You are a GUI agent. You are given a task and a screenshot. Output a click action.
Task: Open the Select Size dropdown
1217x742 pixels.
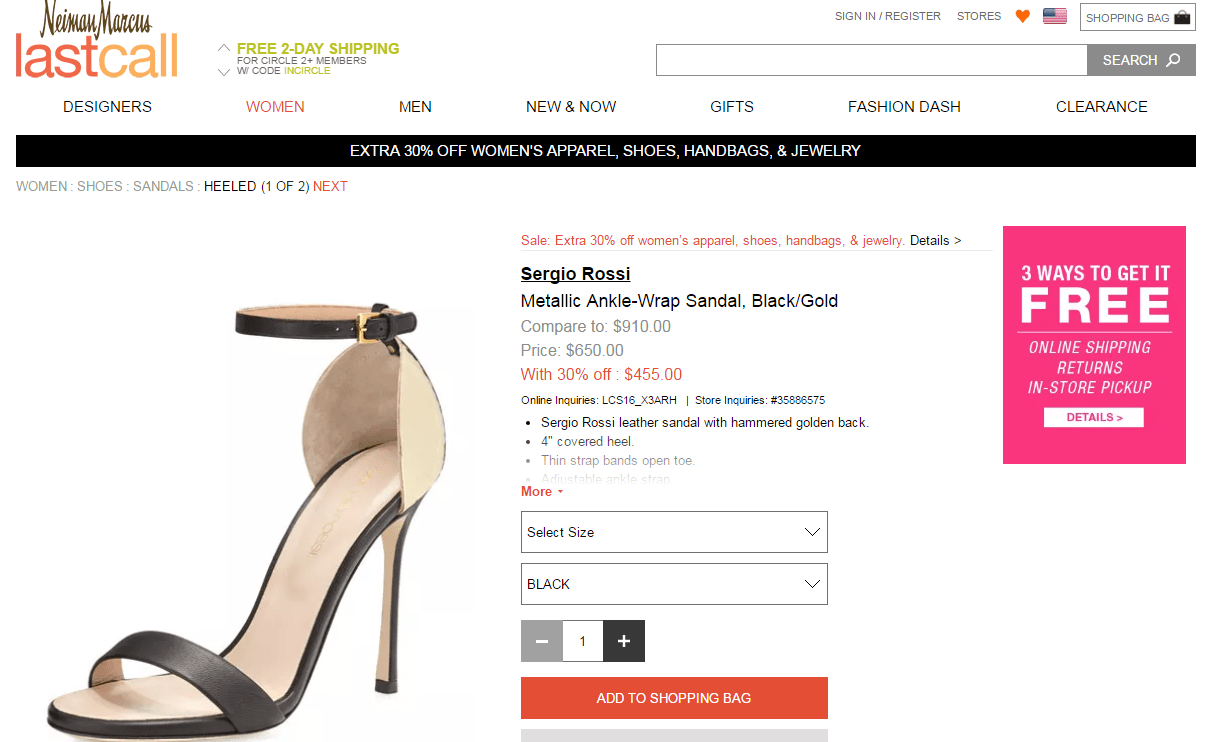click(x=674, y=532)
